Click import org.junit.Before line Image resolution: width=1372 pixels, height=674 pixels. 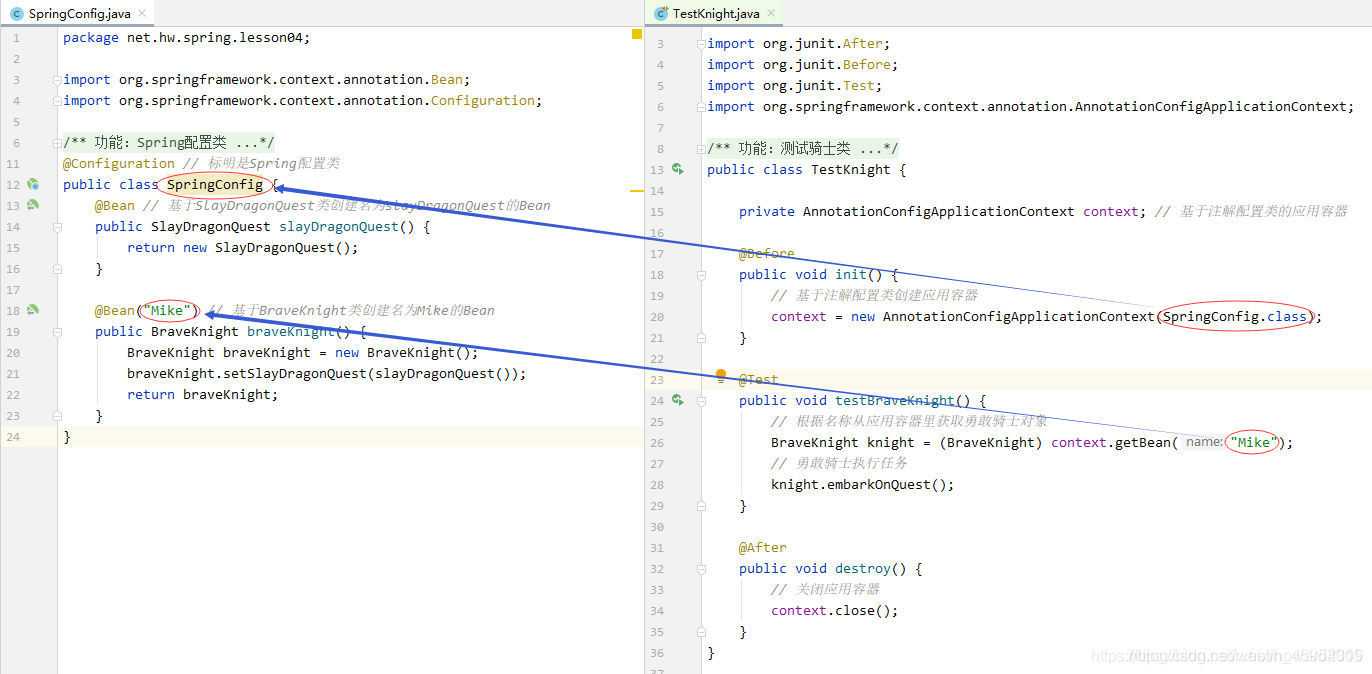point(803,64)
